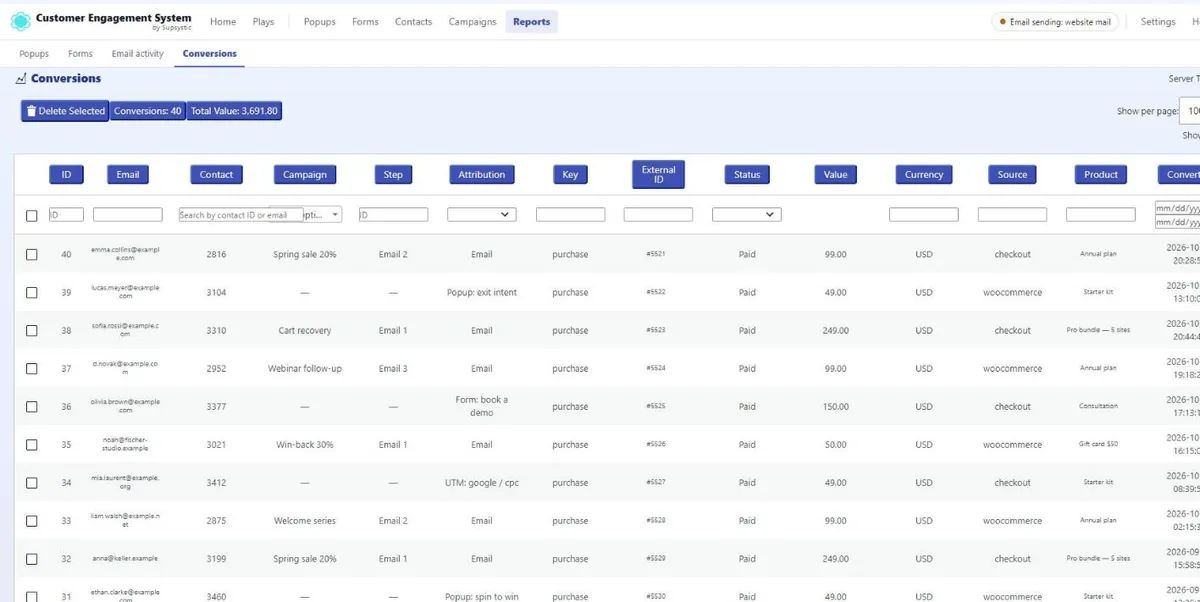
Task: Open Popups in top navigation bar
Action: (320, 21)
